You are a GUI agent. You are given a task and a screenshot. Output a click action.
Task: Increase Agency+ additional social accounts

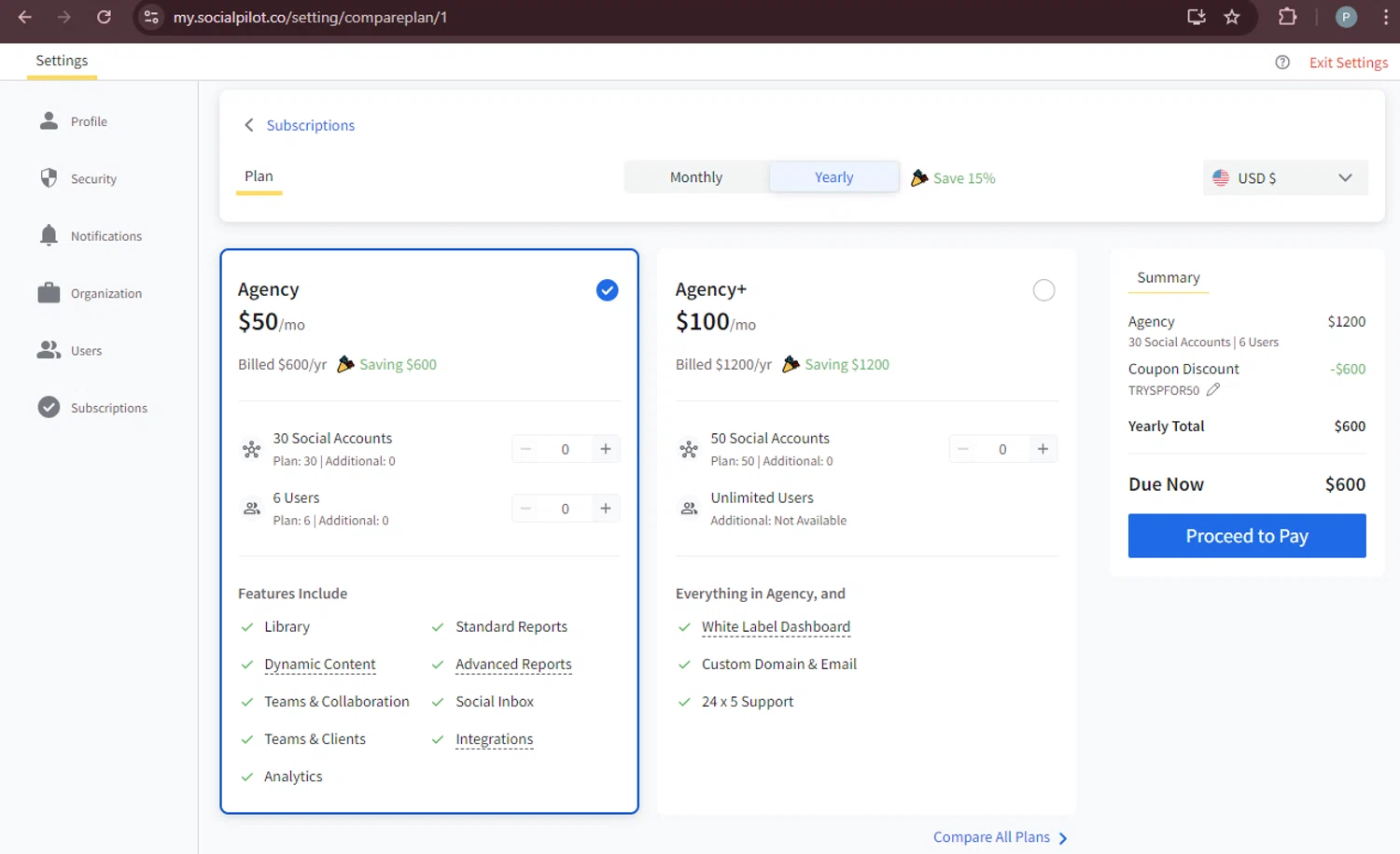(1043, 449)
